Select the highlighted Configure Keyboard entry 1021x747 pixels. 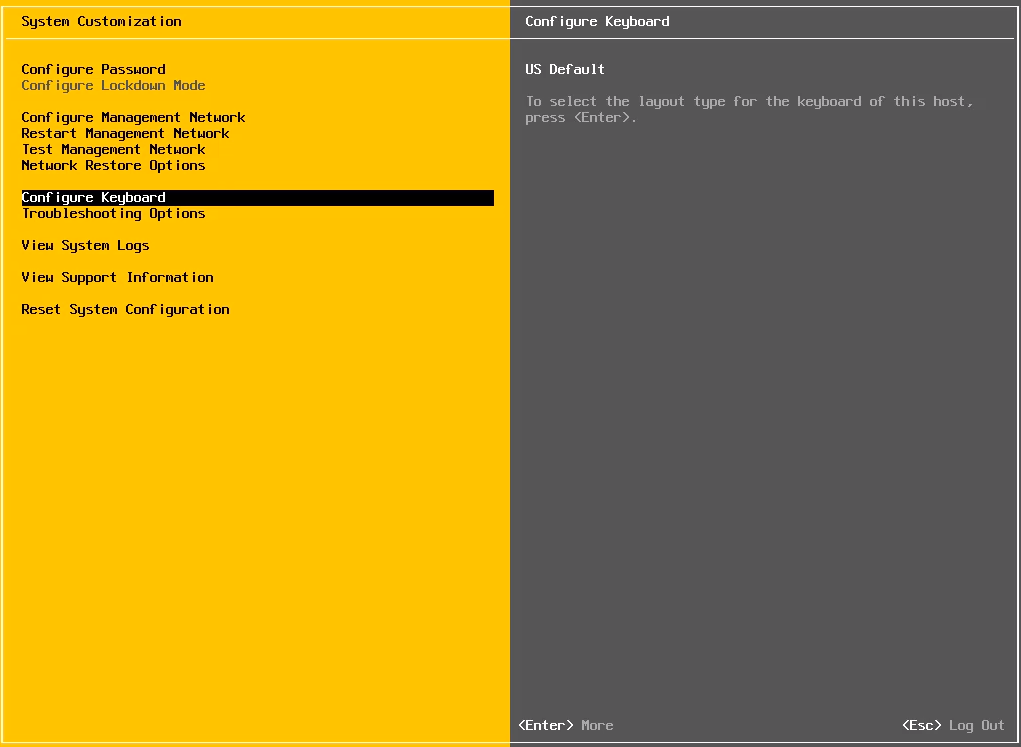pyautogui.click(x=258, y=197)
